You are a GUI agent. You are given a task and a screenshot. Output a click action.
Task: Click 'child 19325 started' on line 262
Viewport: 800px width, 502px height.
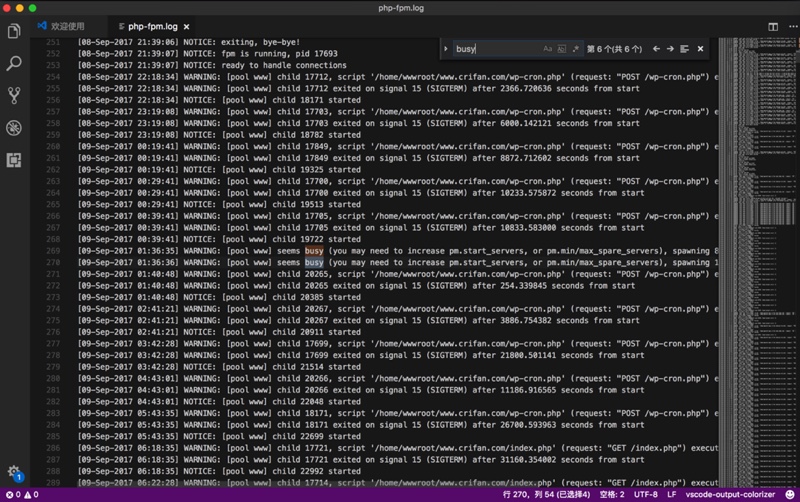tap(316, 169)
